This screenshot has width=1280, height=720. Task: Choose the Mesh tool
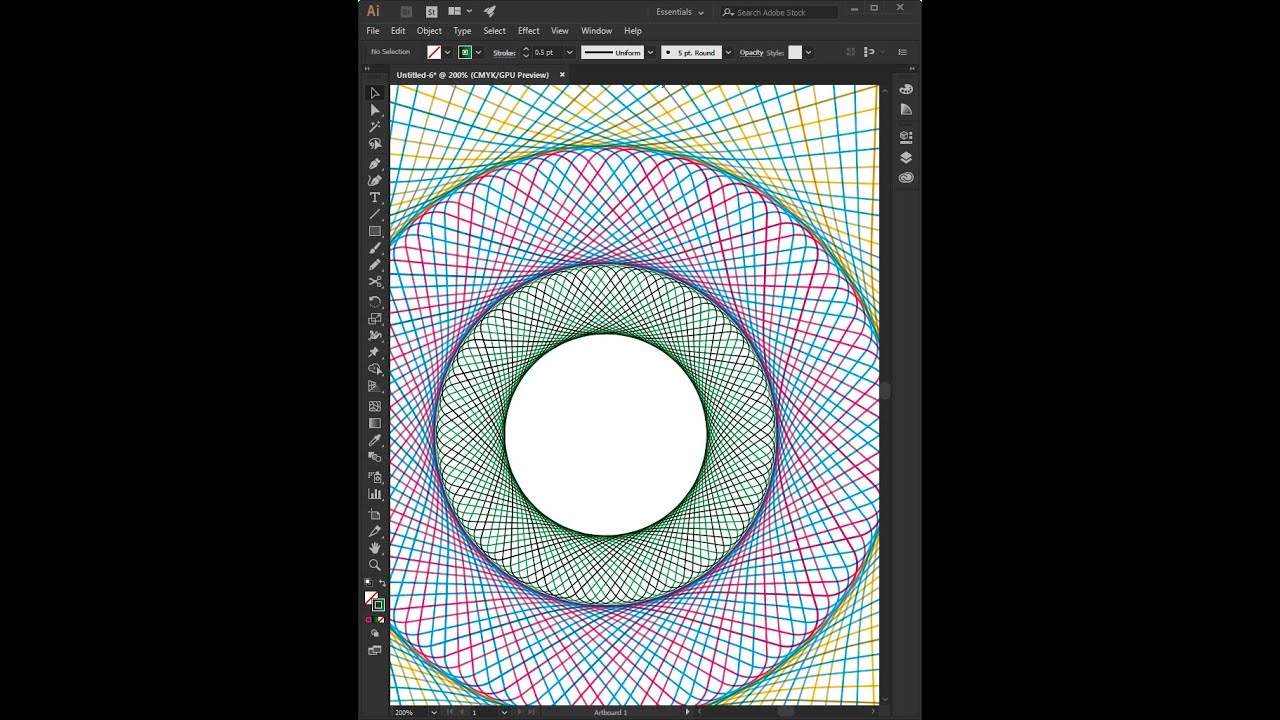(375, 406)
